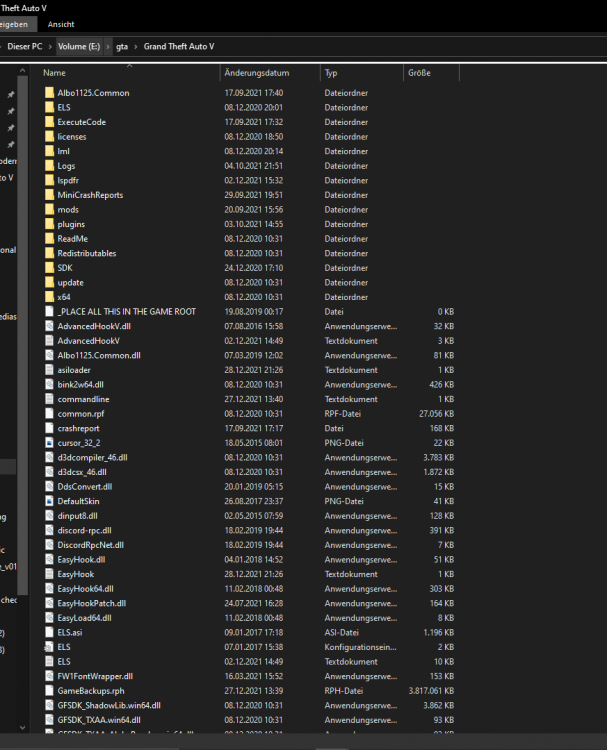The width and height of the screenshot is (607, 750).
Task: Select the FW1FontWrapper.dll file icon
Action: (49, 676)
